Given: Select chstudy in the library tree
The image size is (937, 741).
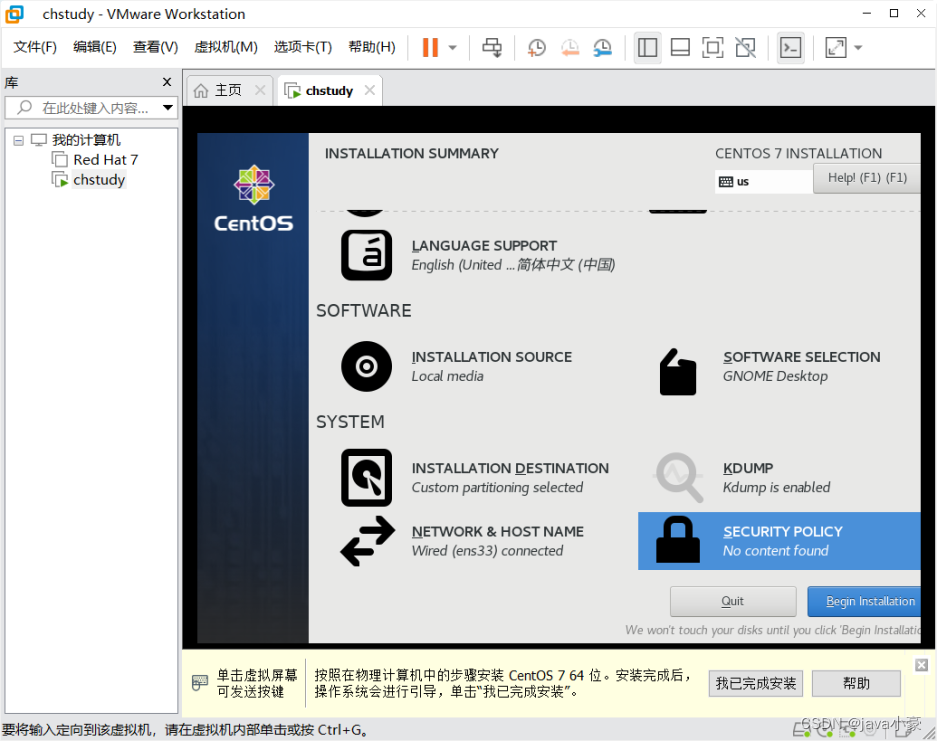Looking at the screenshot, I should tap(99, 180).
